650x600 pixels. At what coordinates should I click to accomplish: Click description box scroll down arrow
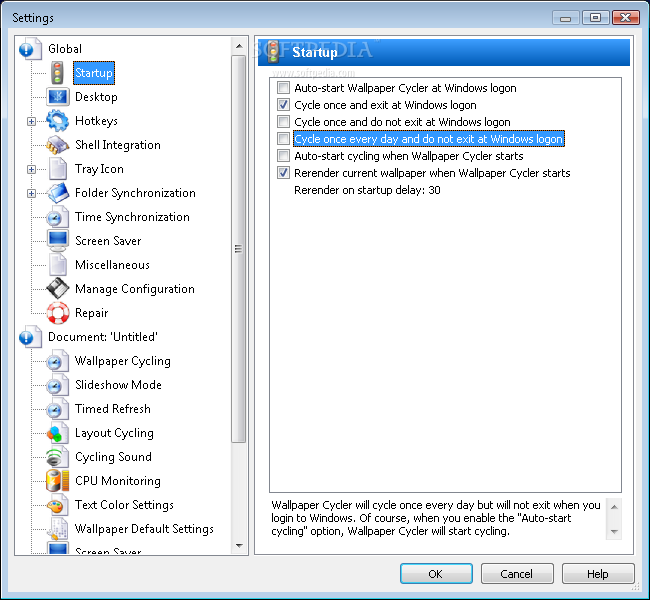pos(614,532)
